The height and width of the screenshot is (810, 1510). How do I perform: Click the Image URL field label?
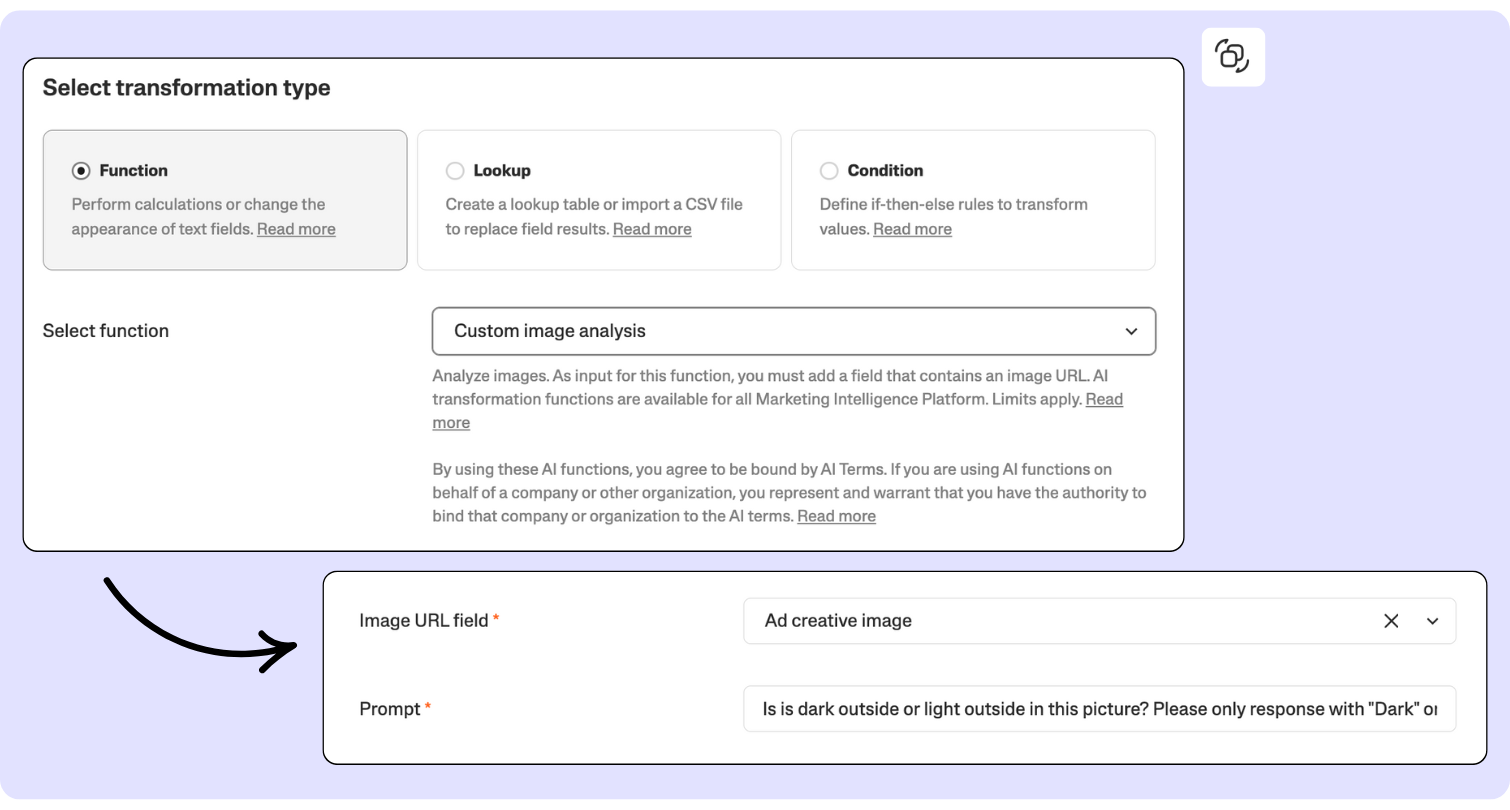point(423,621)
